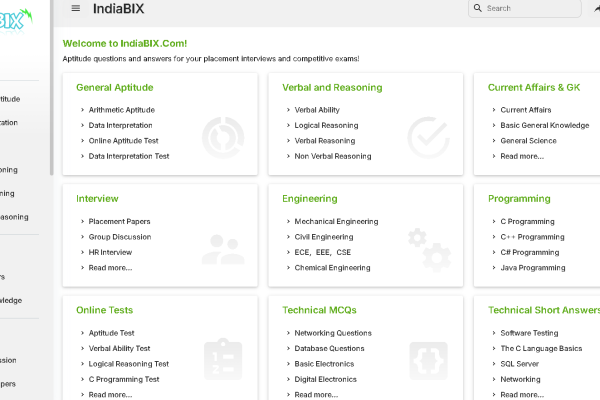Open Verbal Ability link

[317, 110]
